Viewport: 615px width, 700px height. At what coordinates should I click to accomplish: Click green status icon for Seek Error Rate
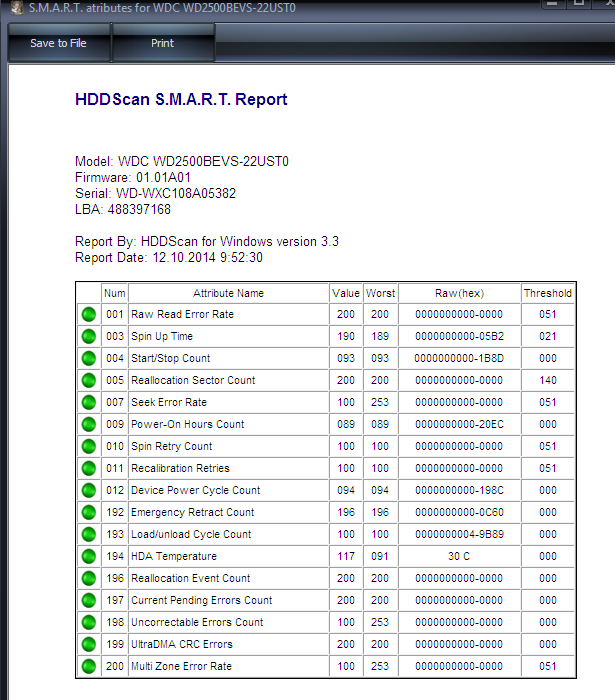pyautogui.click(x=89, y=402)
